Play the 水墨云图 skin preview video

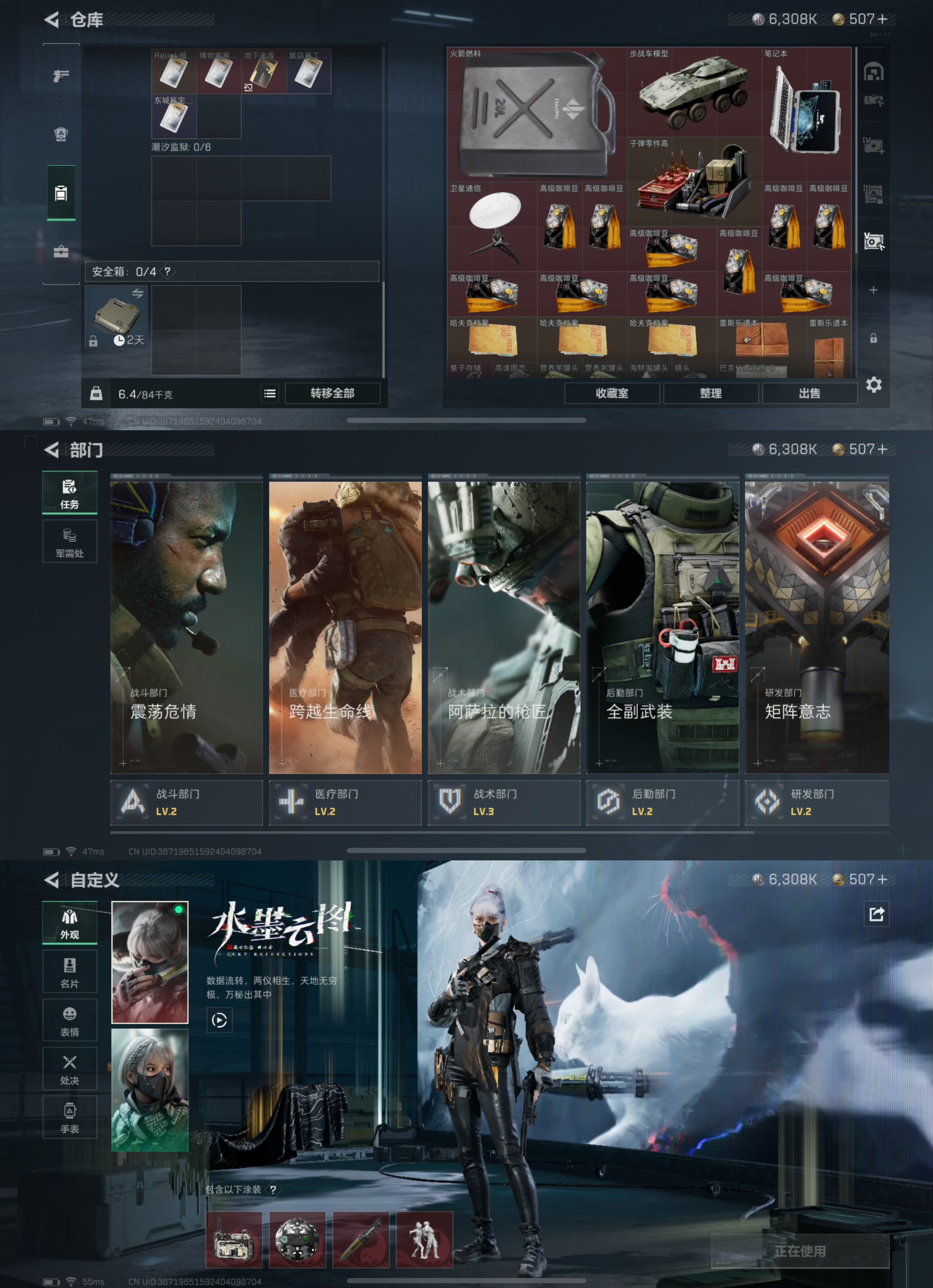[x=219, y=1020]
